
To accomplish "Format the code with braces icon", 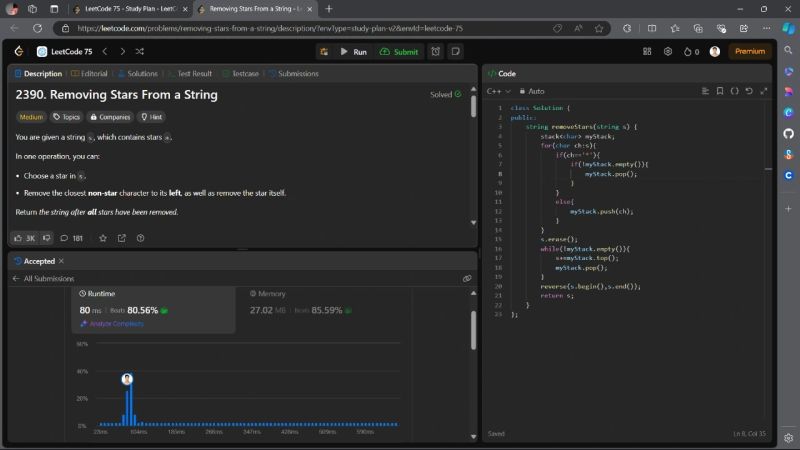I will tap(734, 91).
